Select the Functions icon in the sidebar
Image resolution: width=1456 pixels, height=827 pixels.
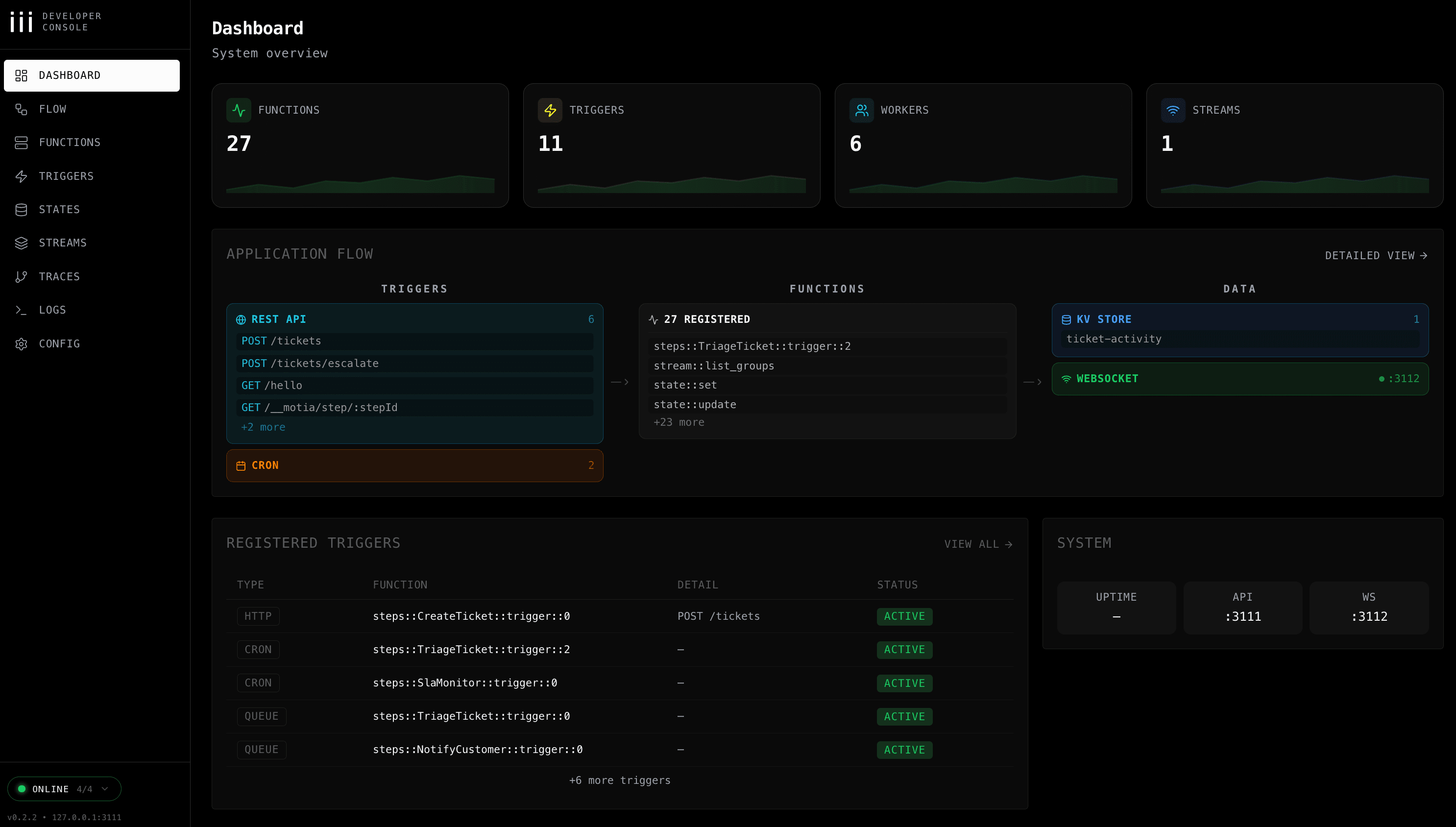(x=22, y=143)
